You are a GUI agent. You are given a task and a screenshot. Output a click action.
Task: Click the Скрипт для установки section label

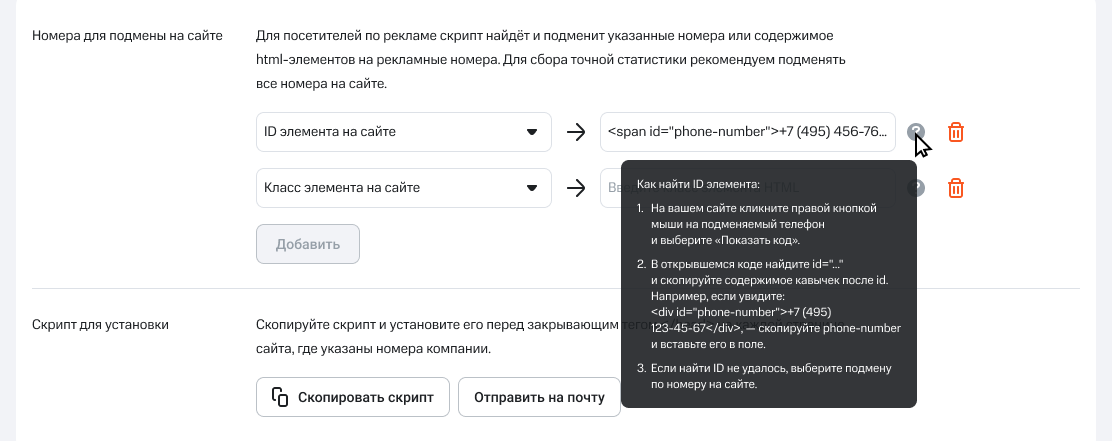[x=100, y=325]
